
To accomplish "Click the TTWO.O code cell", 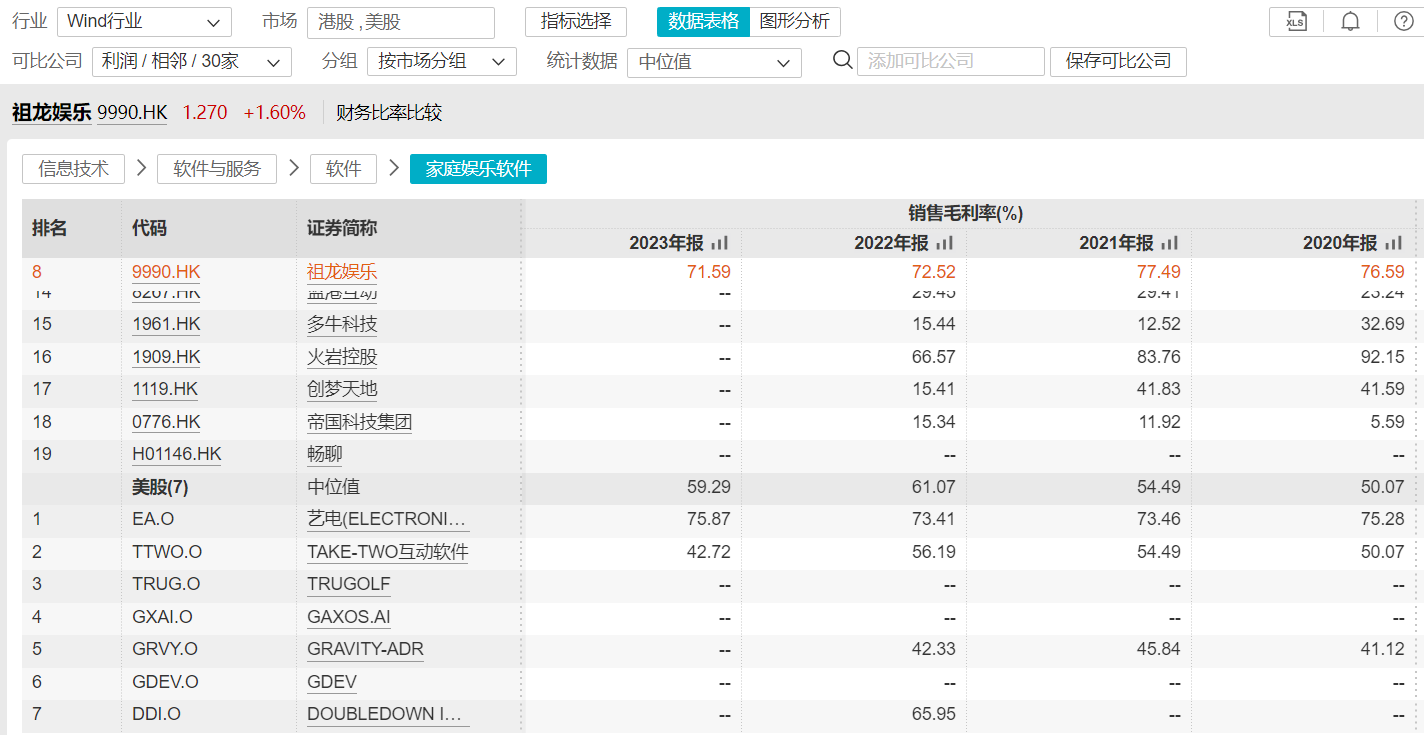I will click(x=167, y=552).
